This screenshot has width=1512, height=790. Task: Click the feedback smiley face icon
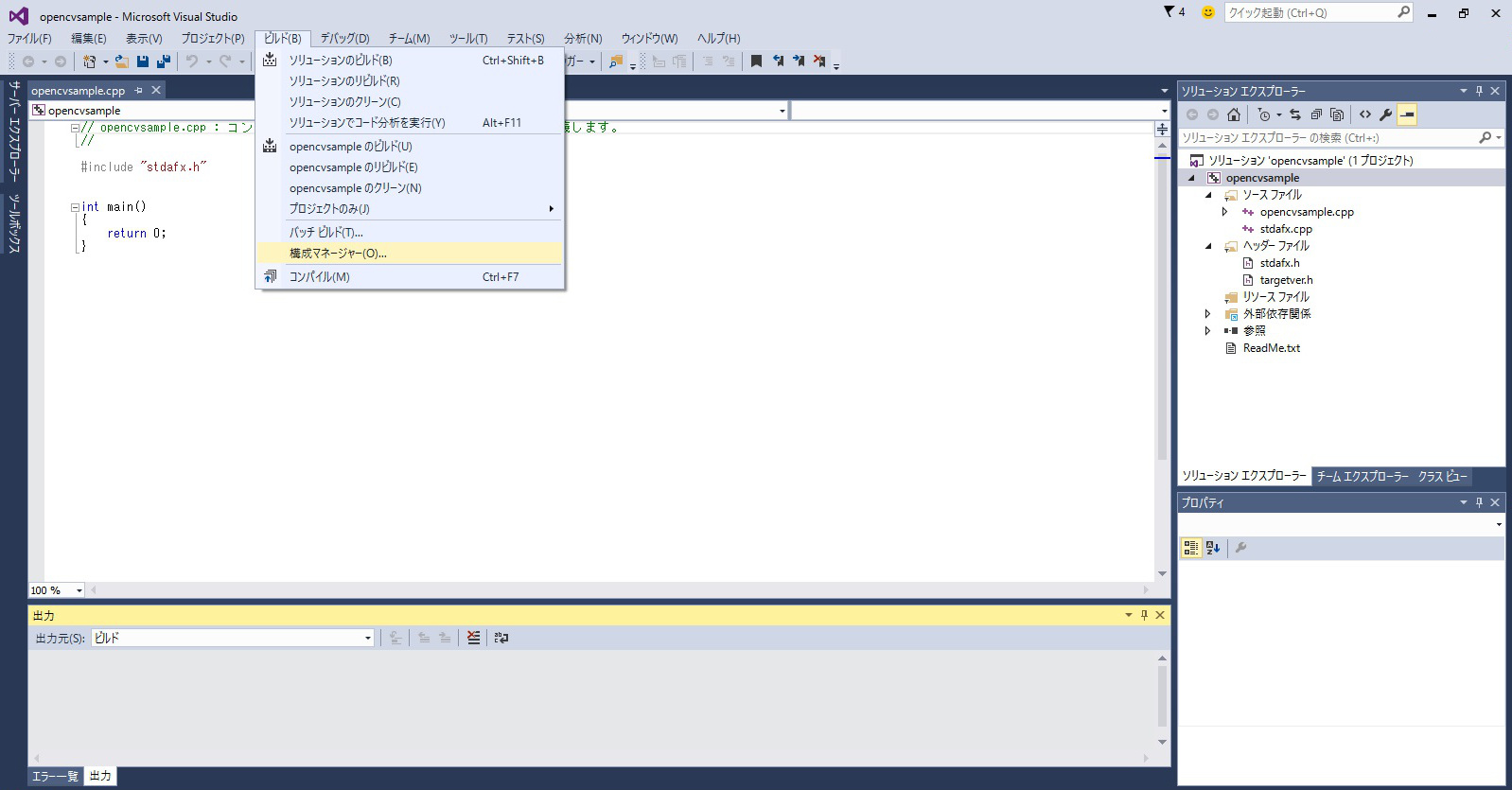click(x=1207, y=12)
